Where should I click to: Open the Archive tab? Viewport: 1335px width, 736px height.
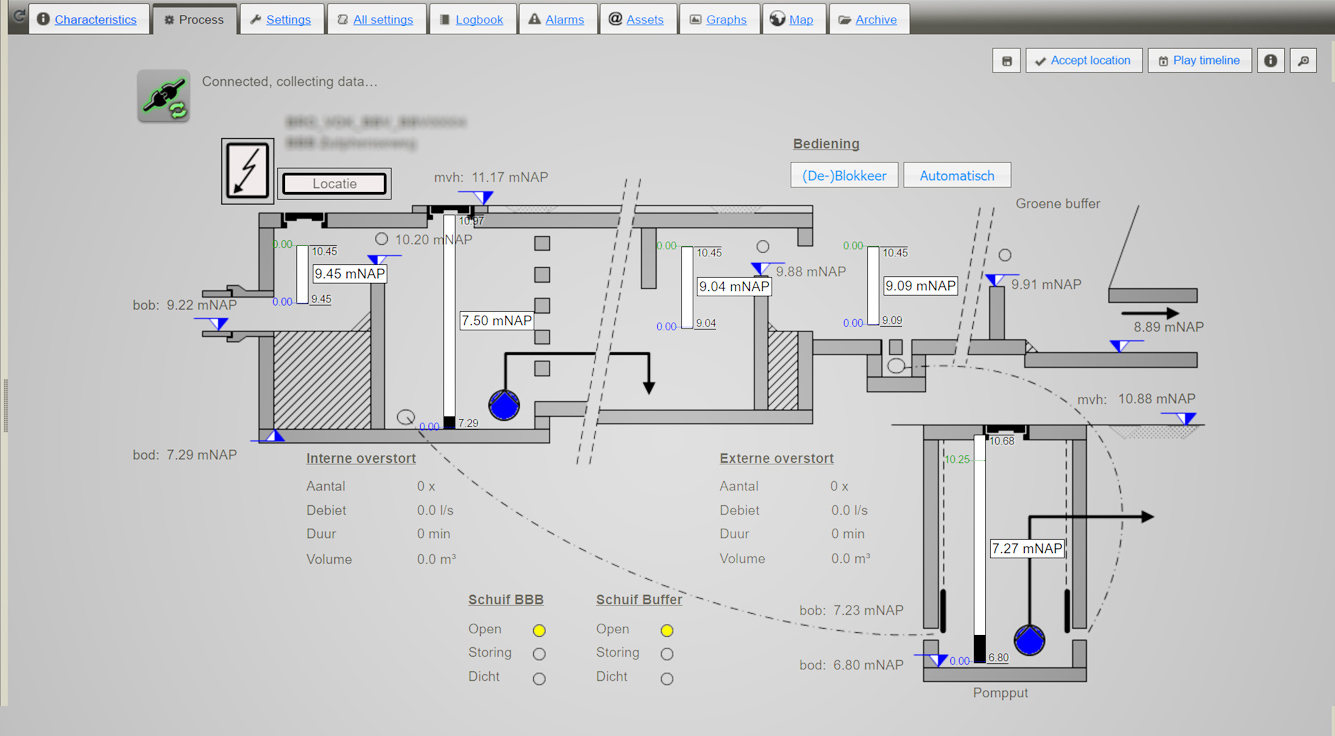869,19
